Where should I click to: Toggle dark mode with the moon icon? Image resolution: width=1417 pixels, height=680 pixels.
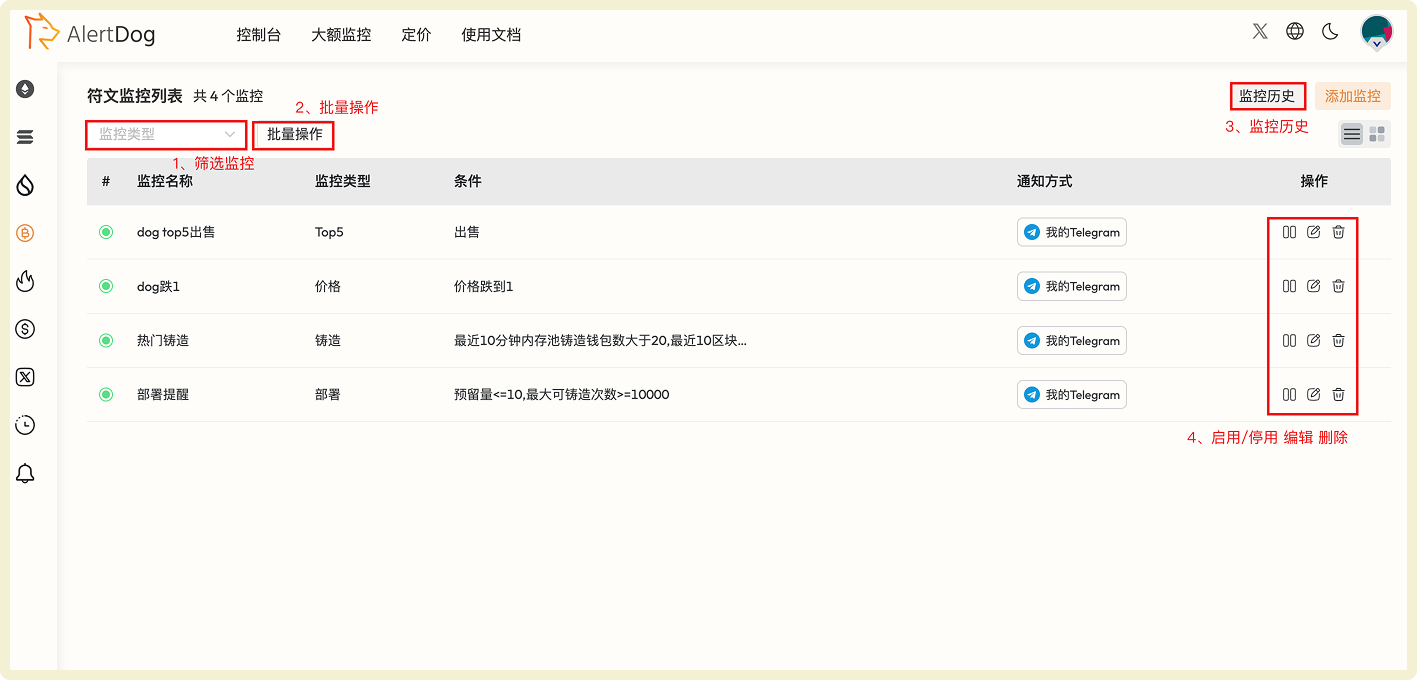(x=1330, y=31)
